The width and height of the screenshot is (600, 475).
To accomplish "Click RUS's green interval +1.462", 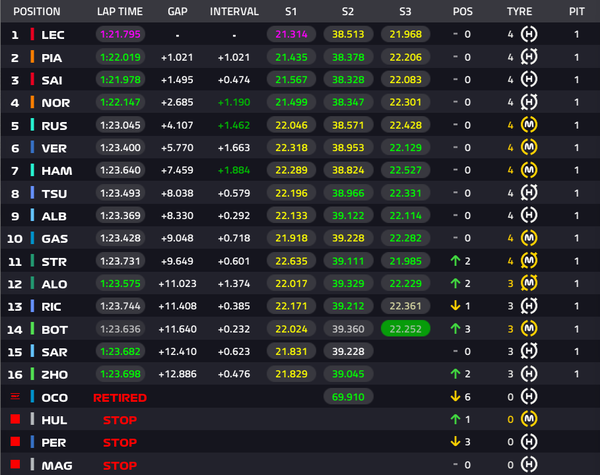I will (x=234, y=125).
